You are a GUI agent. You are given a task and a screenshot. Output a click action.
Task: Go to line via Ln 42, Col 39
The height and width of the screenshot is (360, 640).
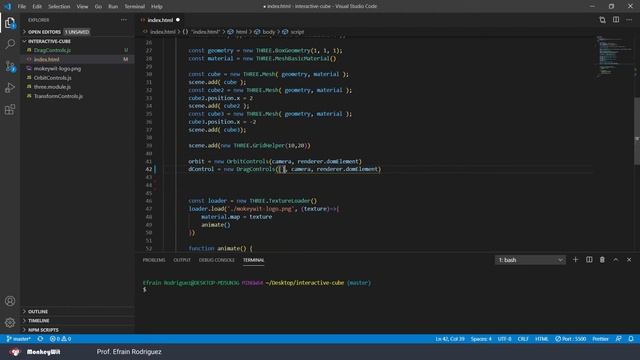[x=450, y=339]
